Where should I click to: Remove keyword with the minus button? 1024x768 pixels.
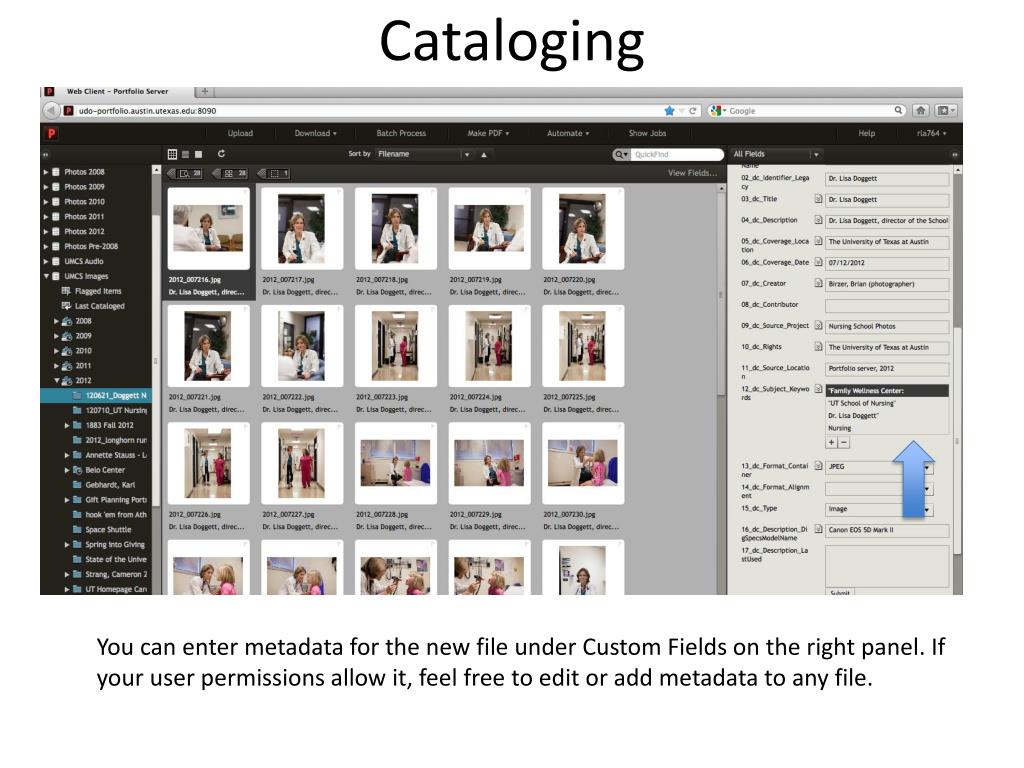(844, 442)
